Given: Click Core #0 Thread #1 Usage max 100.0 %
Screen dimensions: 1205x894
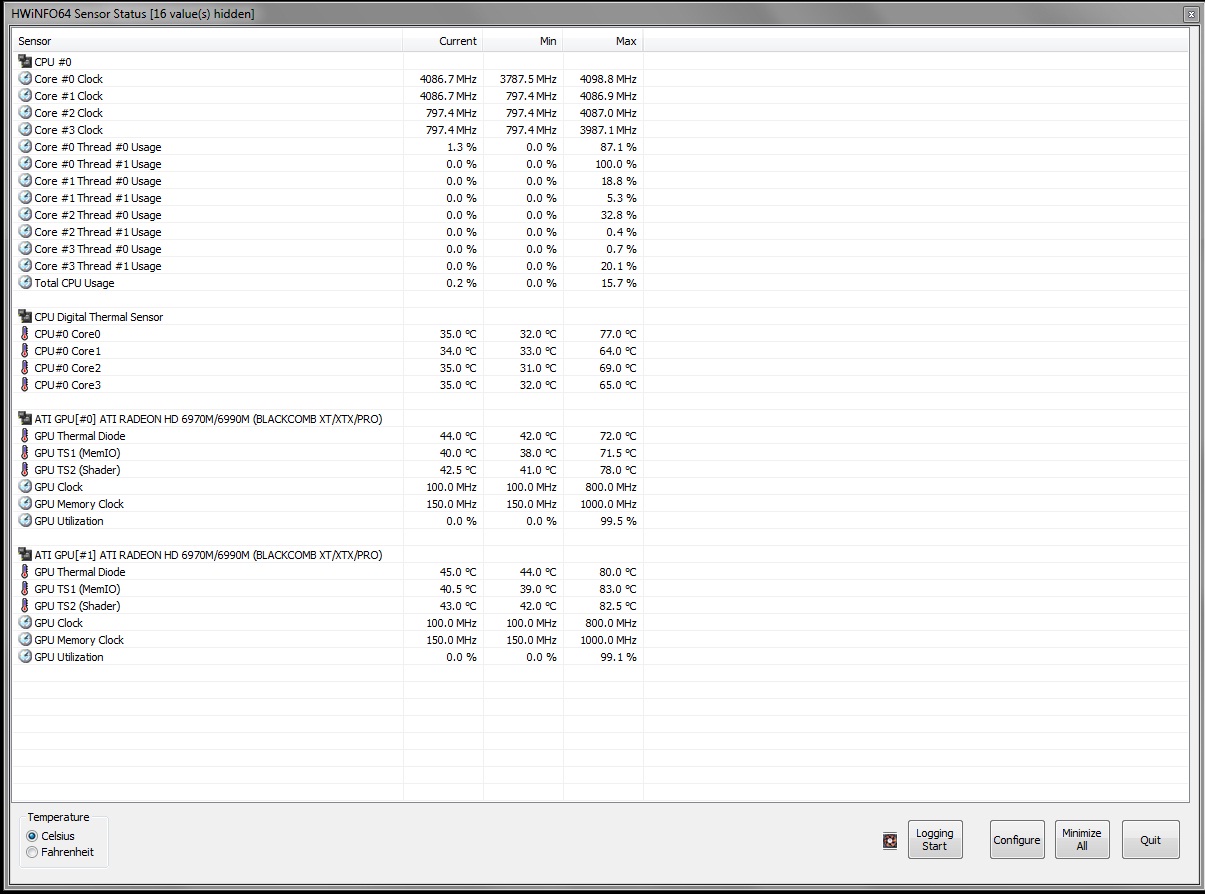Looking at the screenshot, I should (615, 164).
